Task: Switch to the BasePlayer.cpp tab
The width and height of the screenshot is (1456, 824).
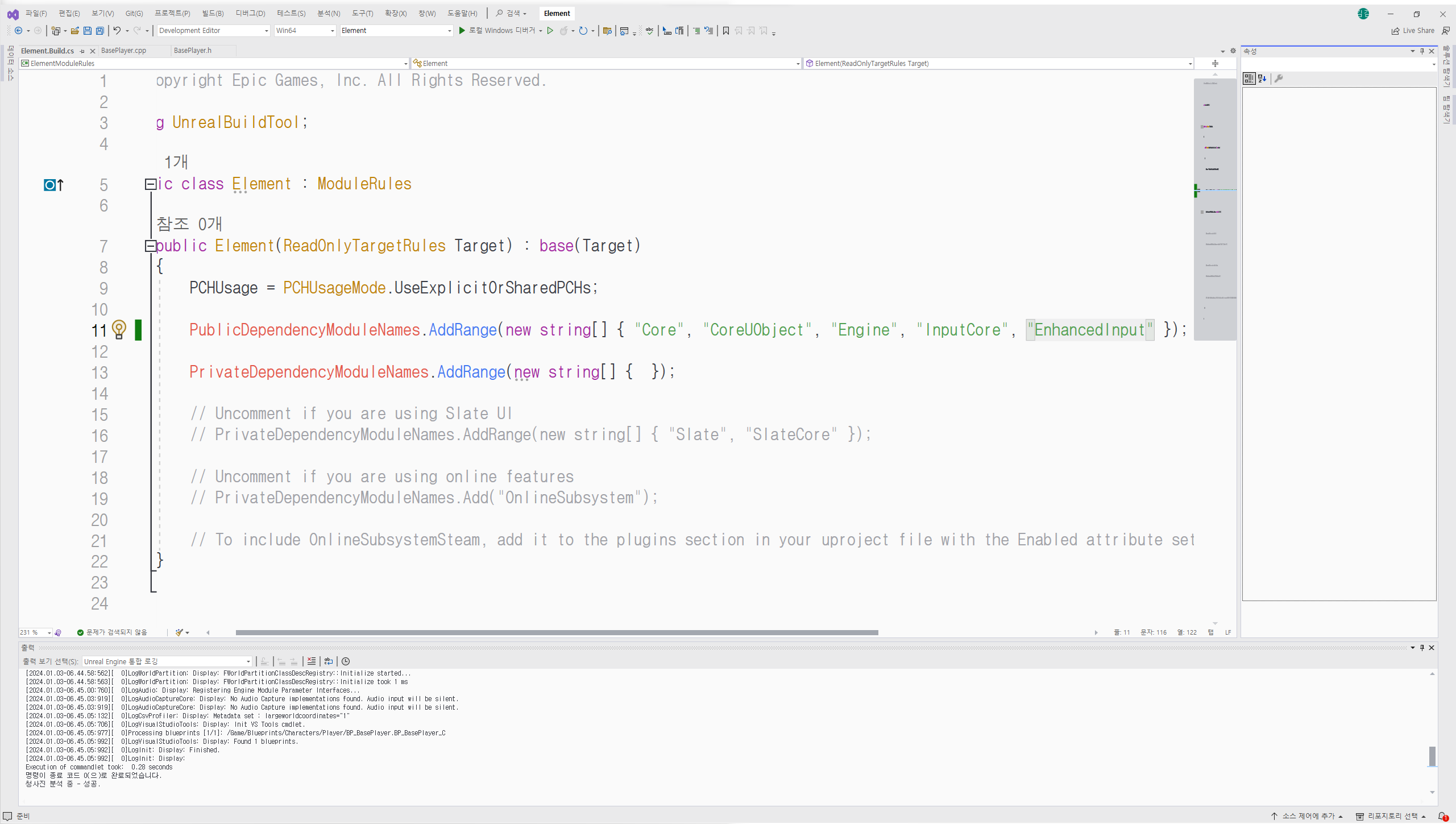Action: click(123, 51)
